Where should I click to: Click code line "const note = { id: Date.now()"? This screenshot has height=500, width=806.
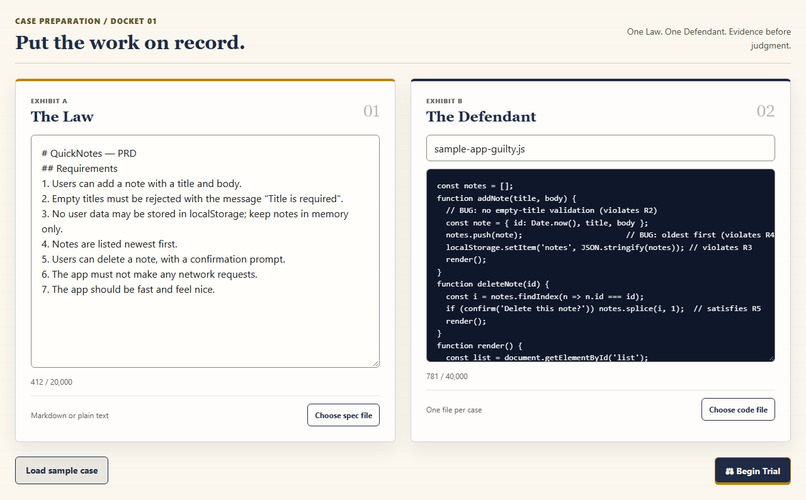tap(547, 223)
